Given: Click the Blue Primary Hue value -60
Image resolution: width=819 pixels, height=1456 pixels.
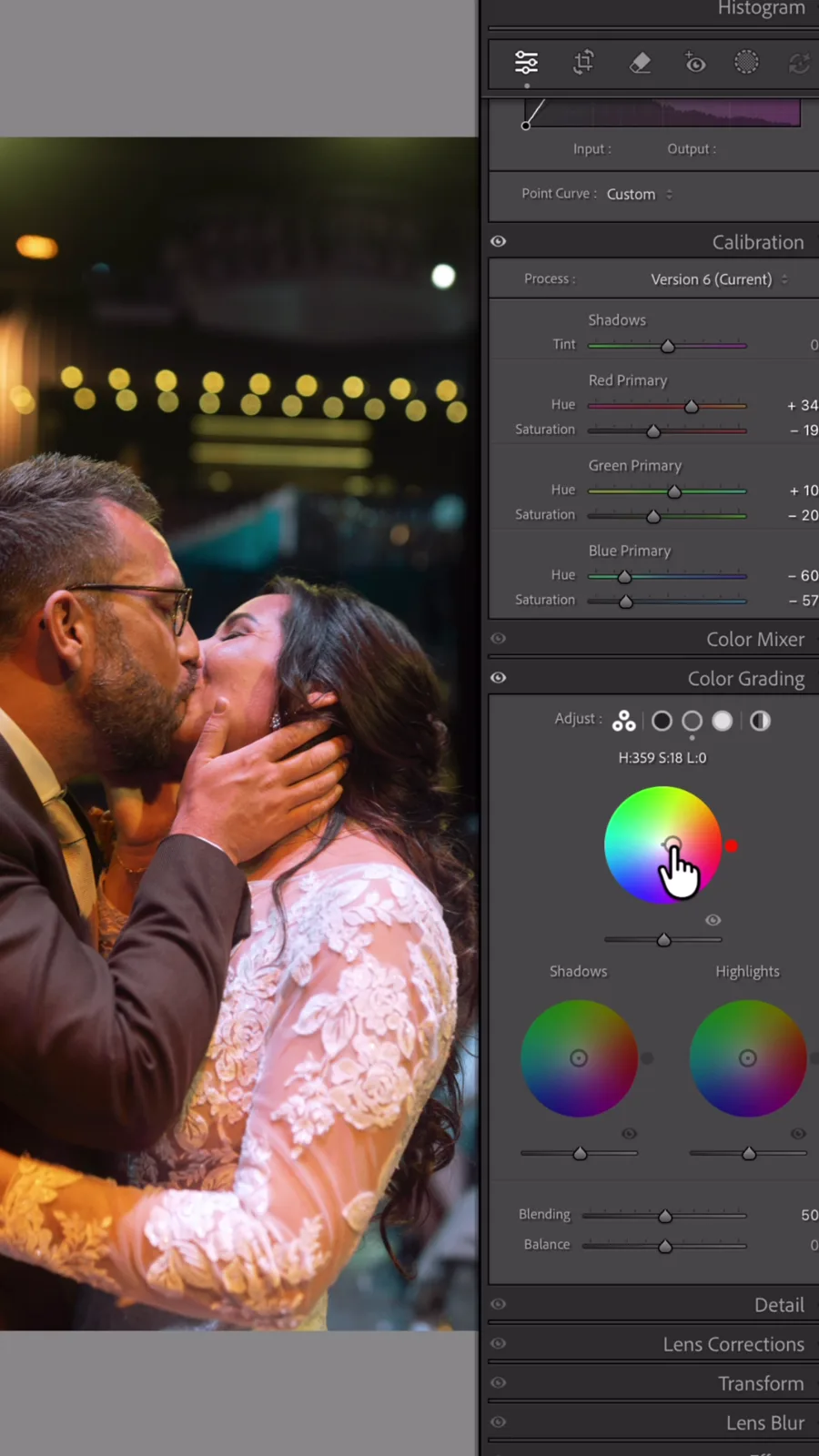Looking at the screenshot, I should (x=803, y=575).
